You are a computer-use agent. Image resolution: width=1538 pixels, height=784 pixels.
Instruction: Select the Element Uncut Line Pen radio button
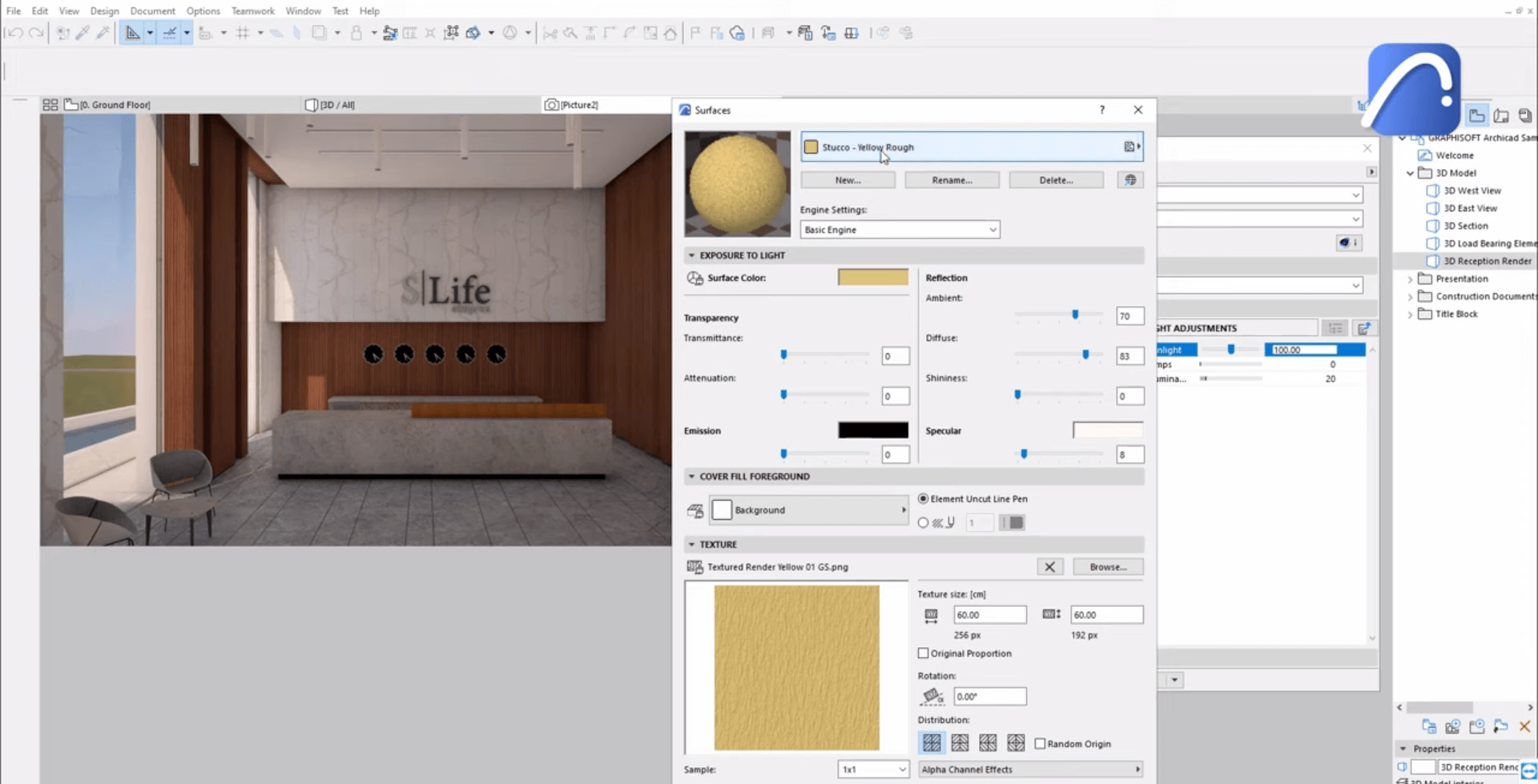pyautogui.click(x=923, y=498)
